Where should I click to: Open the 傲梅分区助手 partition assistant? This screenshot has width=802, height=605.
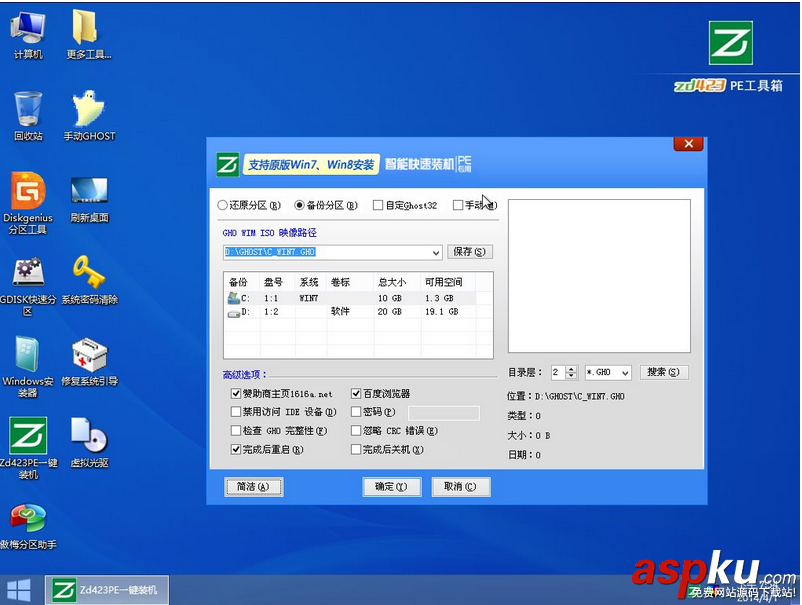[x=28, y=520]
